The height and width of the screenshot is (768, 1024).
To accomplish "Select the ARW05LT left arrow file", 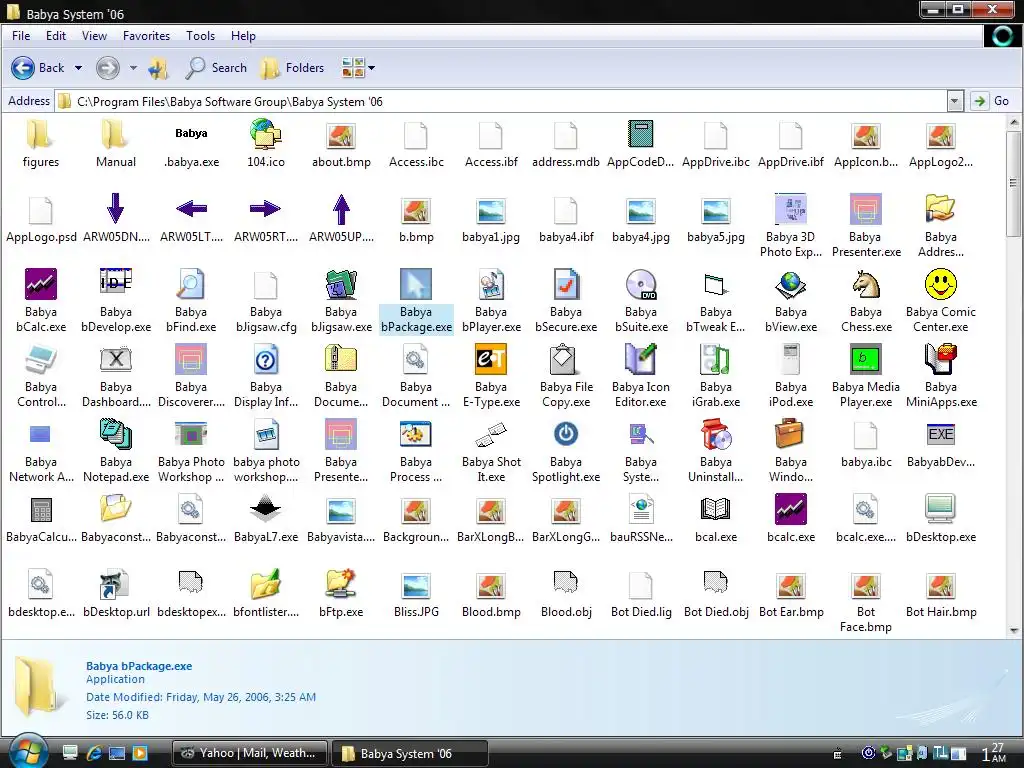I will (x=191, y=209).
